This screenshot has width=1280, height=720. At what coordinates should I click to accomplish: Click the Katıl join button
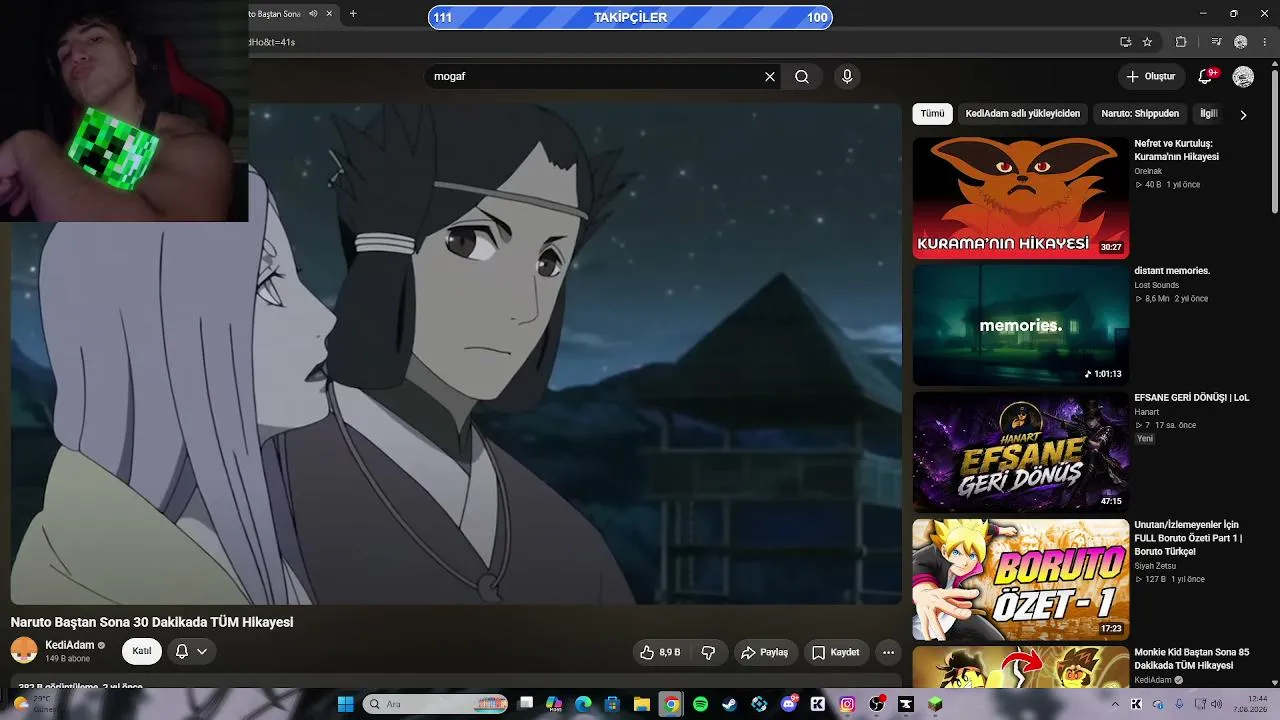pos(142,651)
